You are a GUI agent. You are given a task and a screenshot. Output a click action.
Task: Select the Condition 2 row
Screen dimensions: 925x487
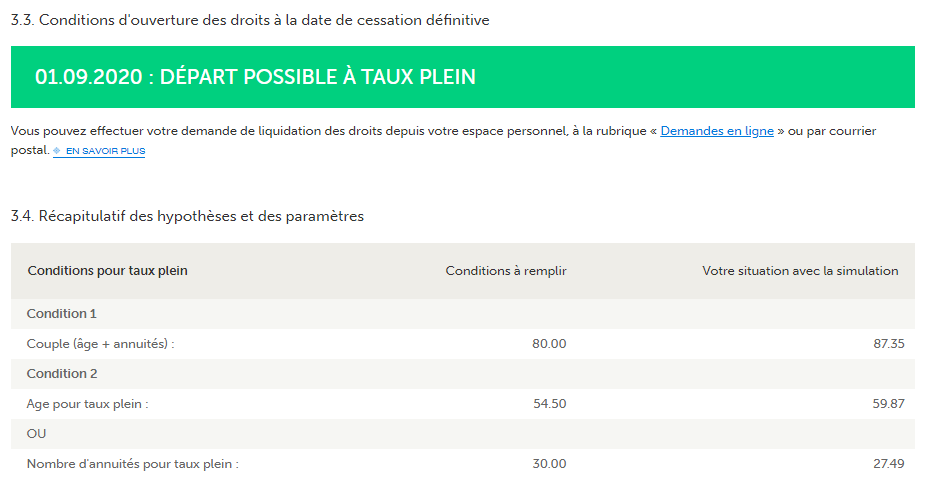coord(462,374)
